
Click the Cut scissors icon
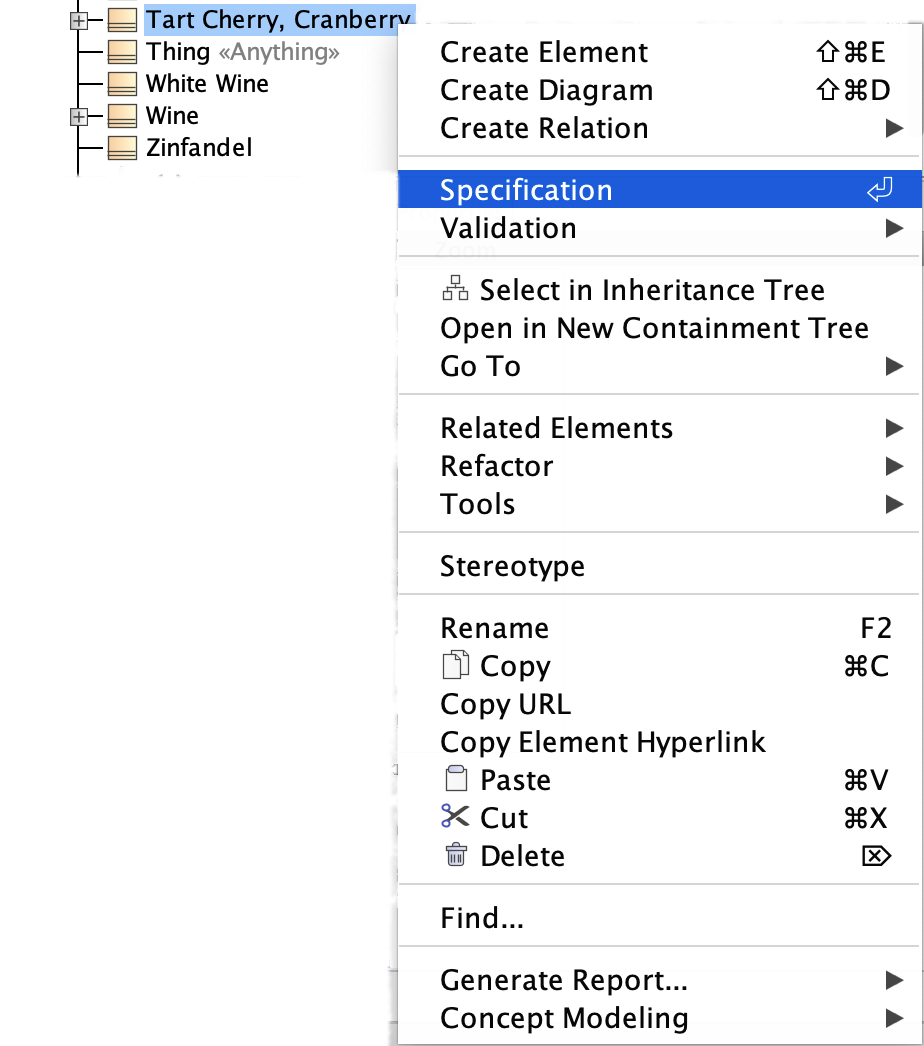click(x=455, y=818)
